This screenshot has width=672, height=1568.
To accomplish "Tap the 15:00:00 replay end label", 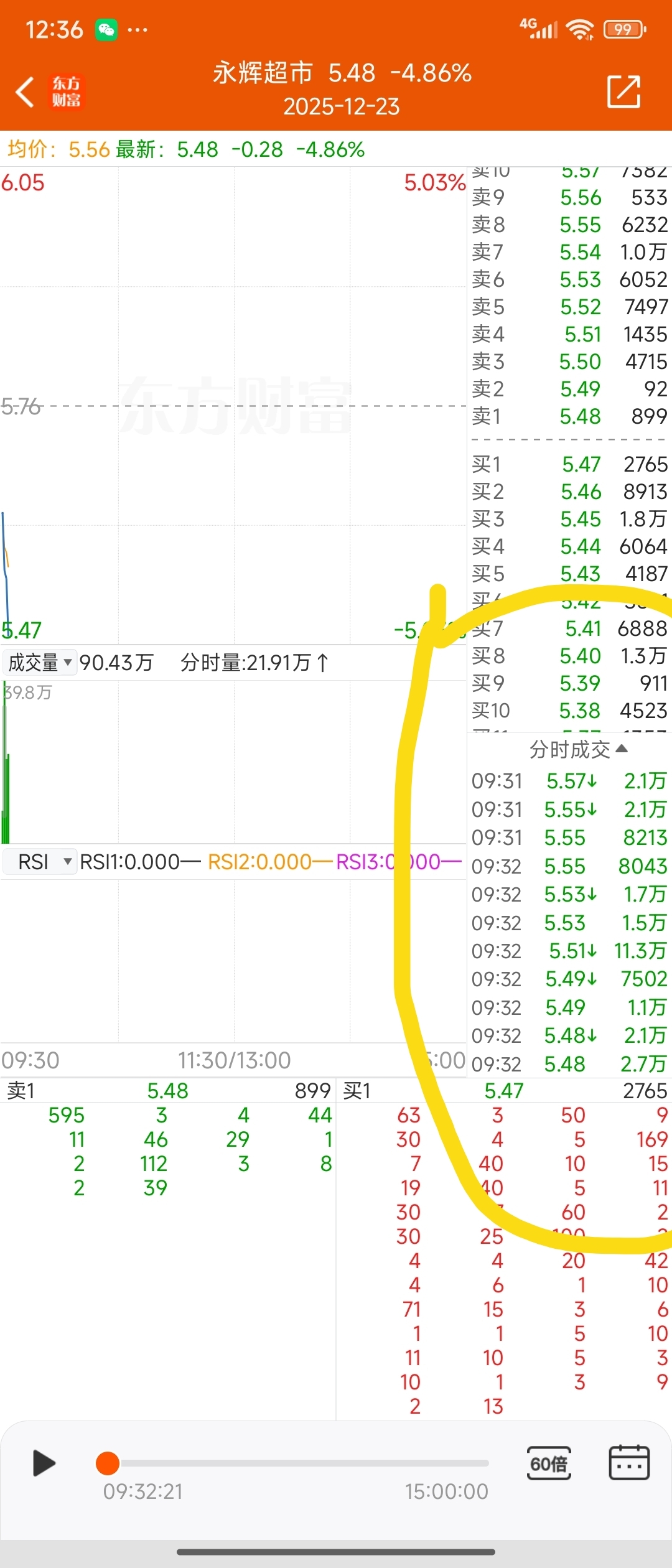I will pyautogui.click(x=446, y=1491).
